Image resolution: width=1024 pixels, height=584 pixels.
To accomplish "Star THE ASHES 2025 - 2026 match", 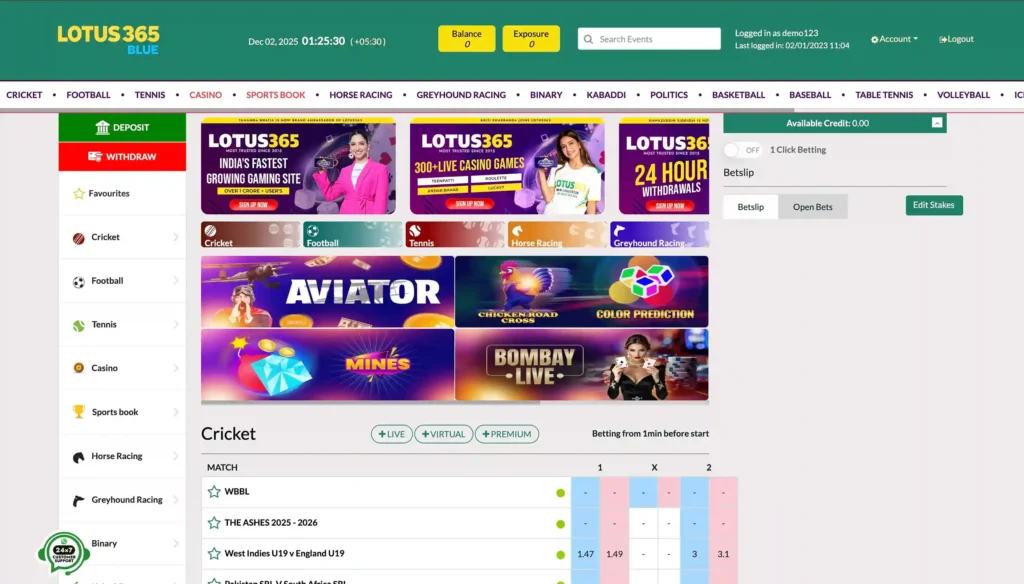I will [214, 523].
